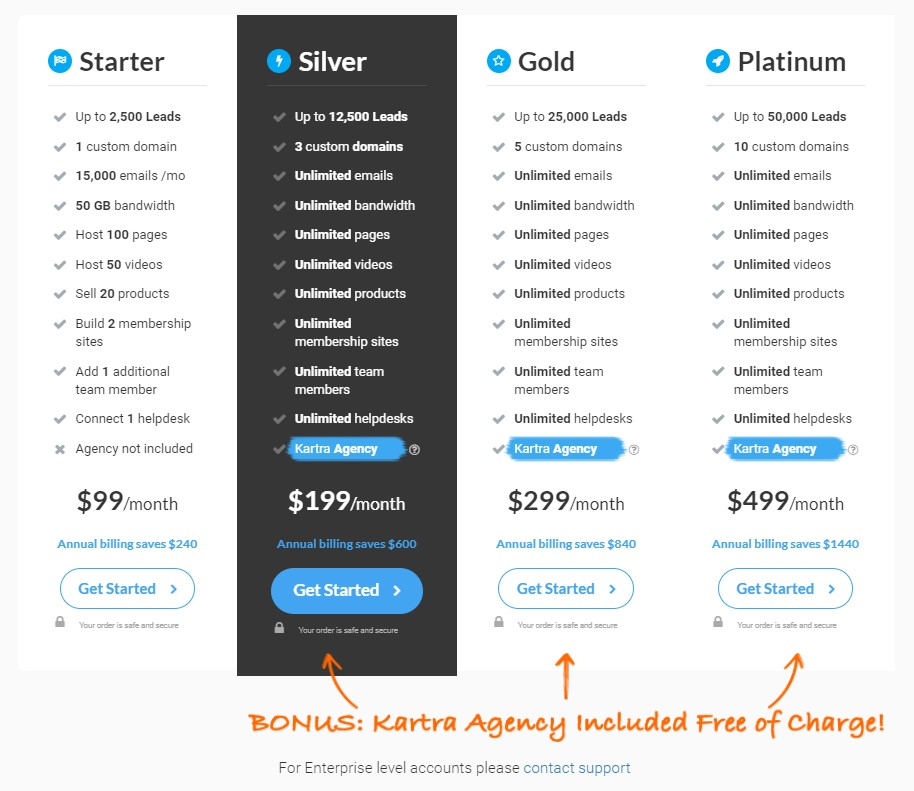The width and height of the screenshot is (914, 791).
Task: Choose Get Started under the Gold plan
Action: click(565, 589)
